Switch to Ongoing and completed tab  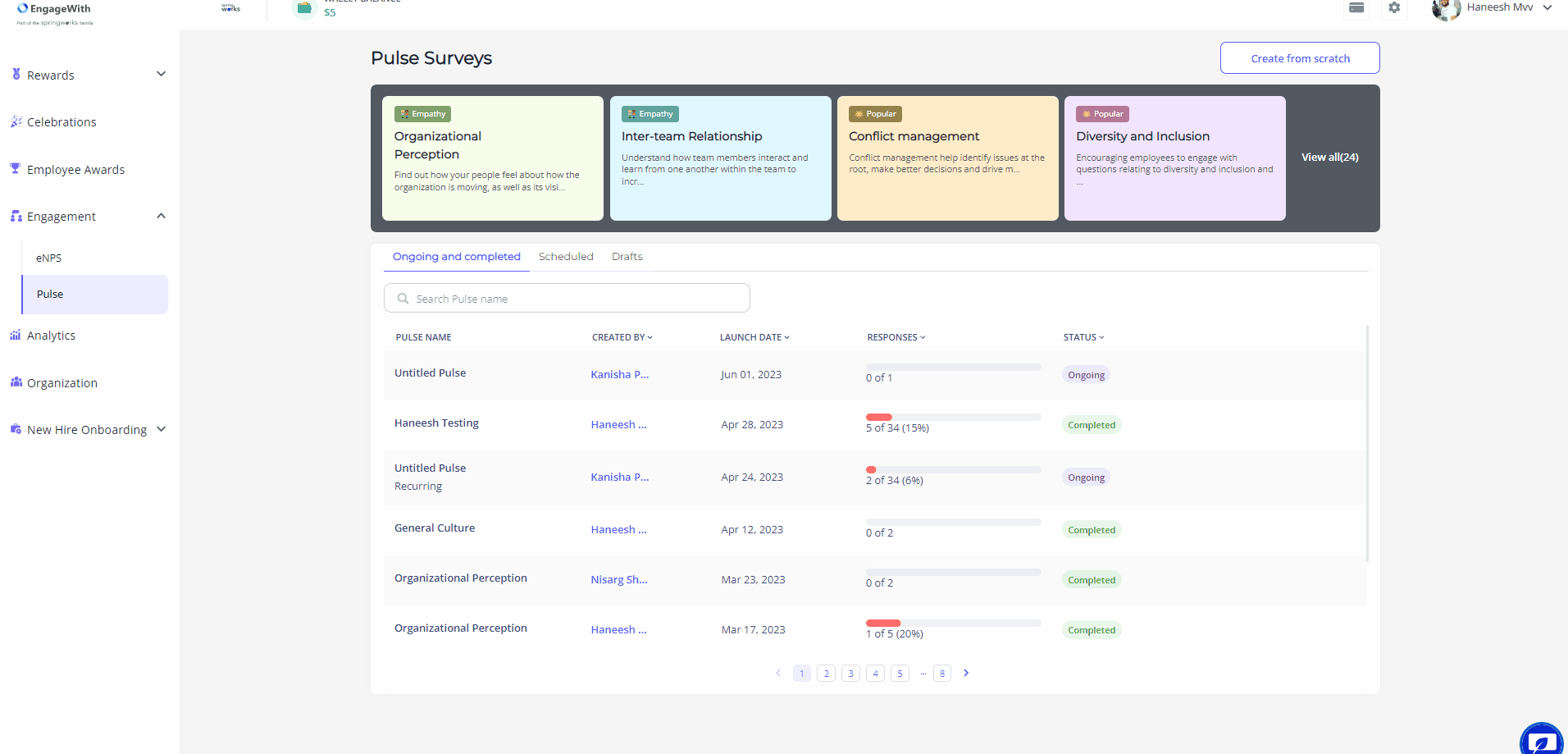(x=457, y=257)
